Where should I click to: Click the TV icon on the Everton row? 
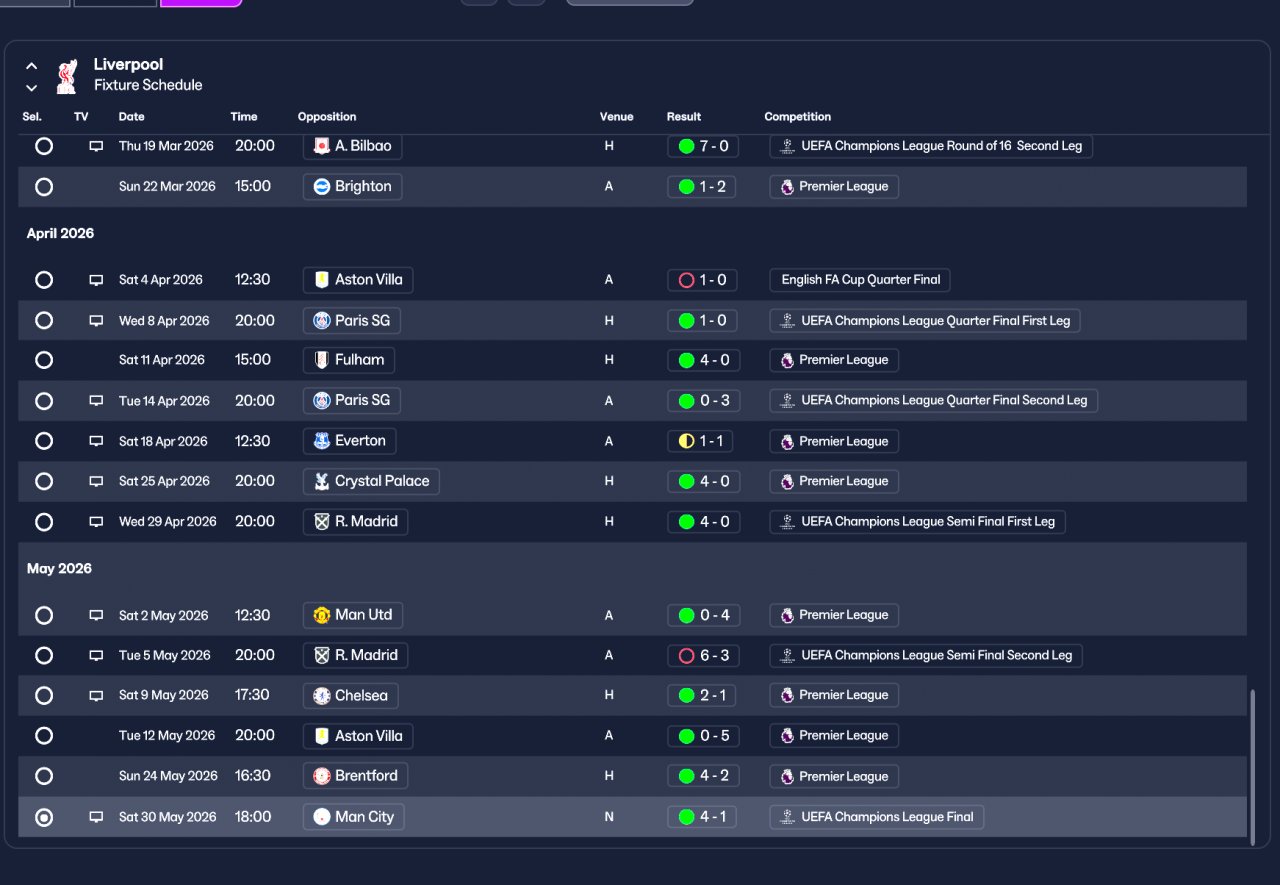point(96,441)
